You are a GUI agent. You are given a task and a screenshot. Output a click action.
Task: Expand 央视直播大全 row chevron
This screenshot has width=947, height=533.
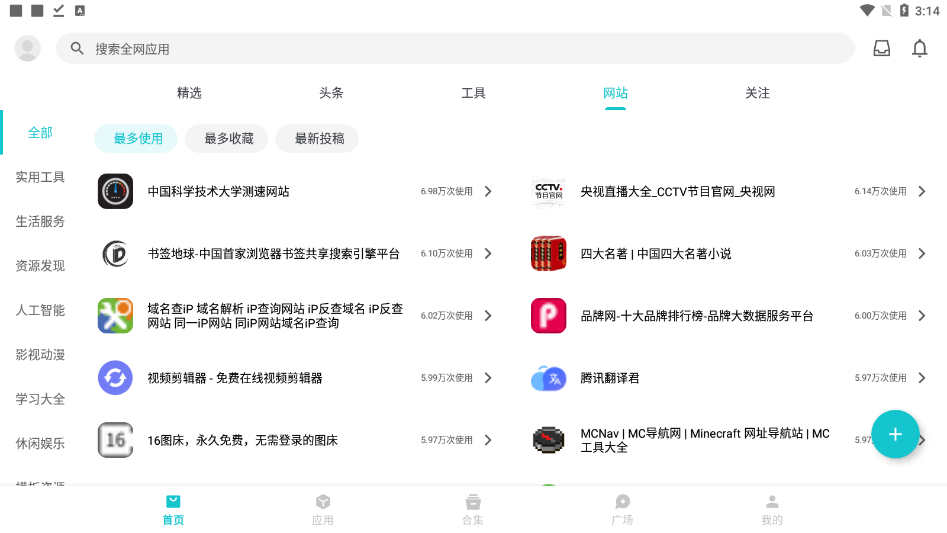922,191
